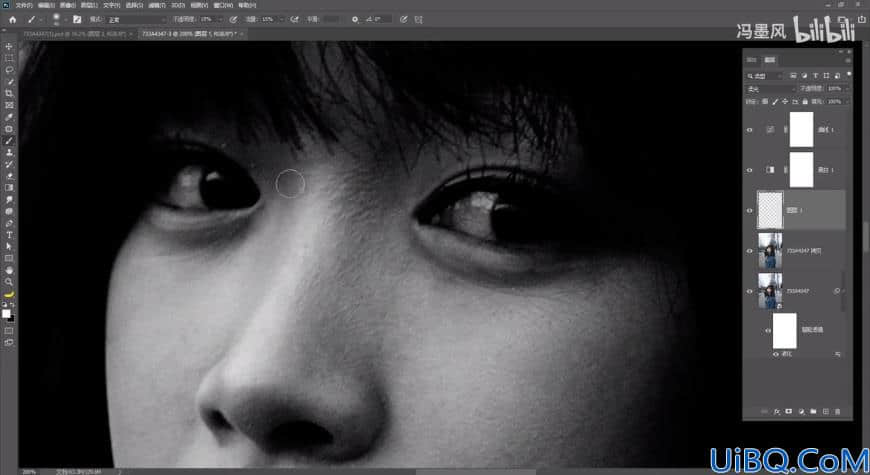Switch to the first document tab
The width and height of the screenshot is (870, 475).
[75, 34]
